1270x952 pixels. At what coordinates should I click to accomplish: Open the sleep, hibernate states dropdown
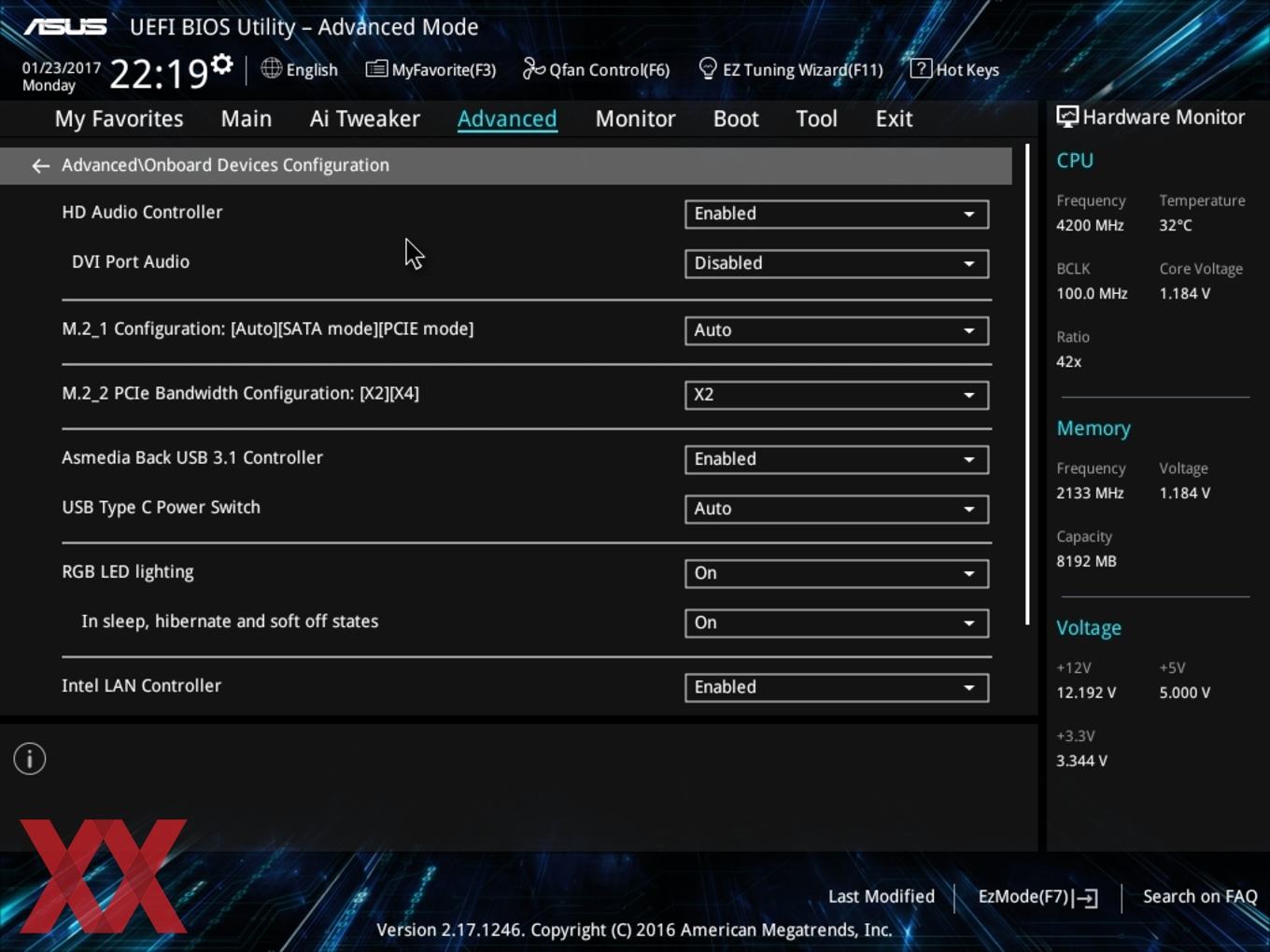pos(837,623)
